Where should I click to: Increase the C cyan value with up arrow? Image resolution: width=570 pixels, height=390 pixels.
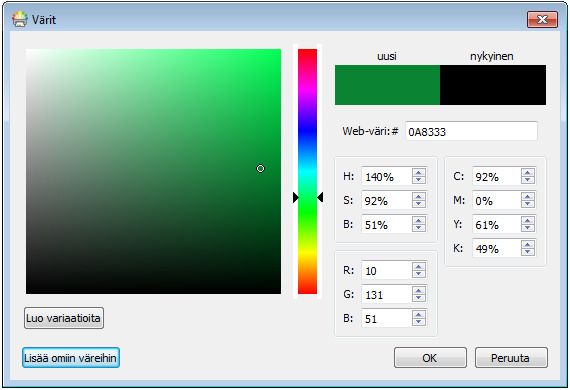(527, 173)
